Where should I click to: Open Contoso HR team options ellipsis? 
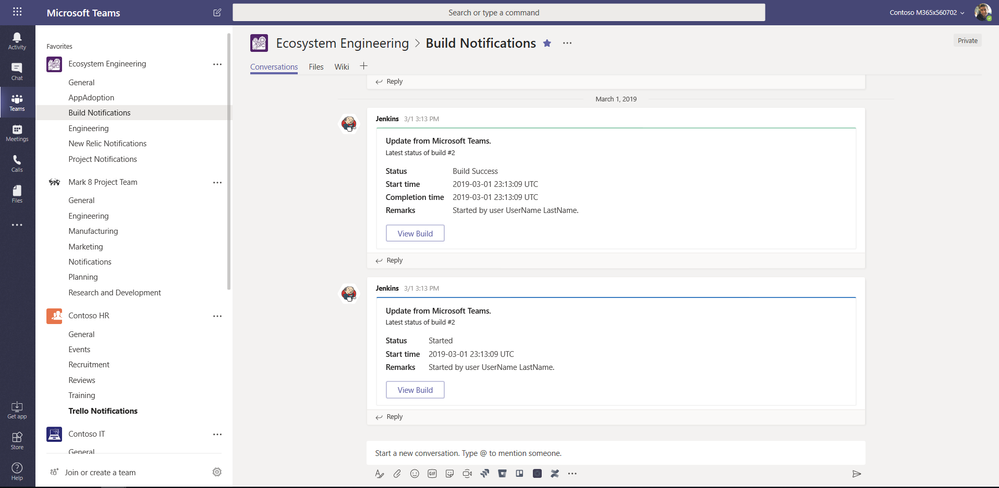217,316
